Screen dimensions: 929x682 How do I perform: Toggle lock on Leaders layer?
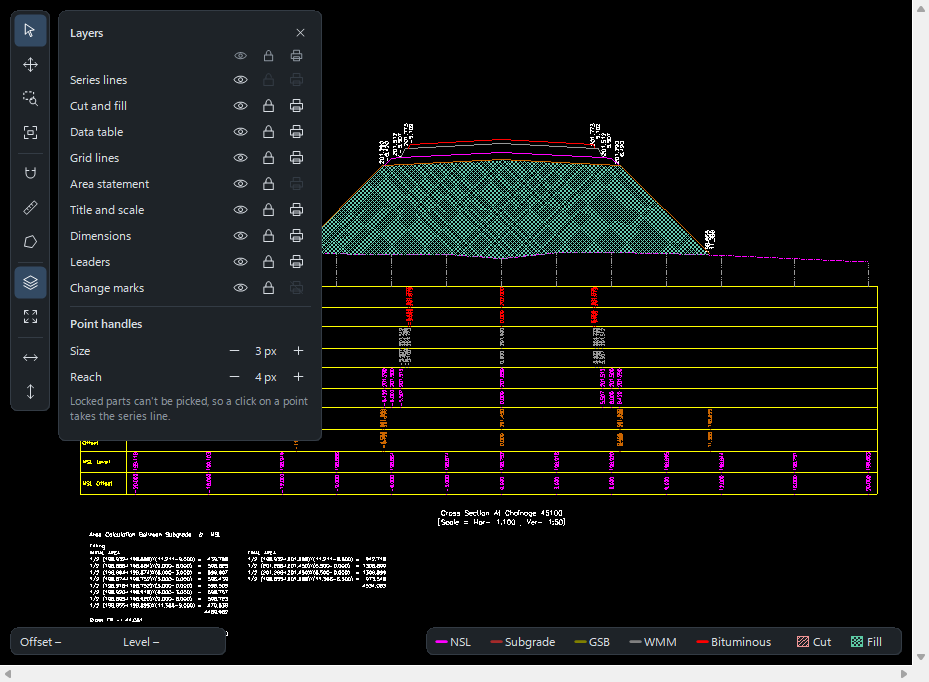tap(268, 262)
